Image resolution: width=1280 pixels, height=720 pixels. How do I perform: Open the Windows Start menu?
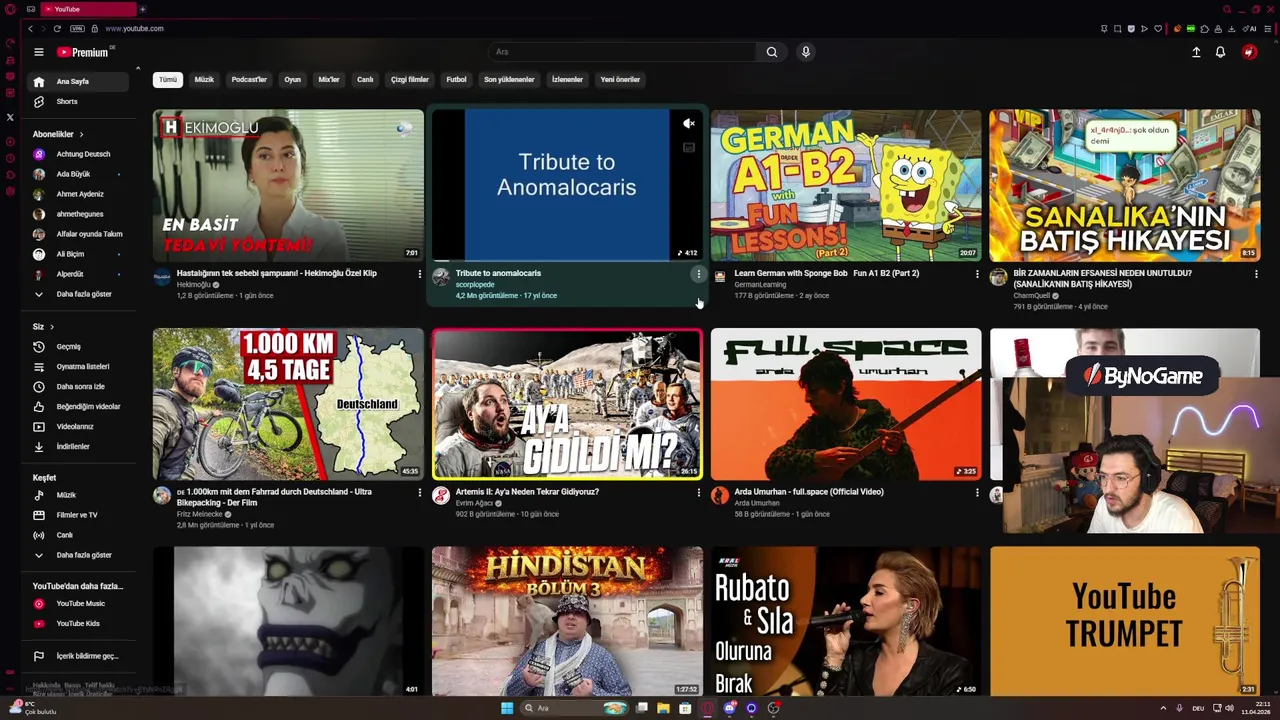pos(507,708)
